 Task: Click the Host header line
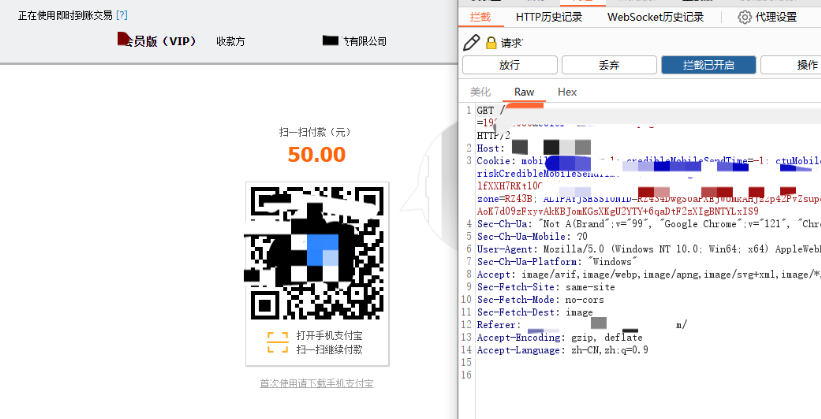[534, 148]
